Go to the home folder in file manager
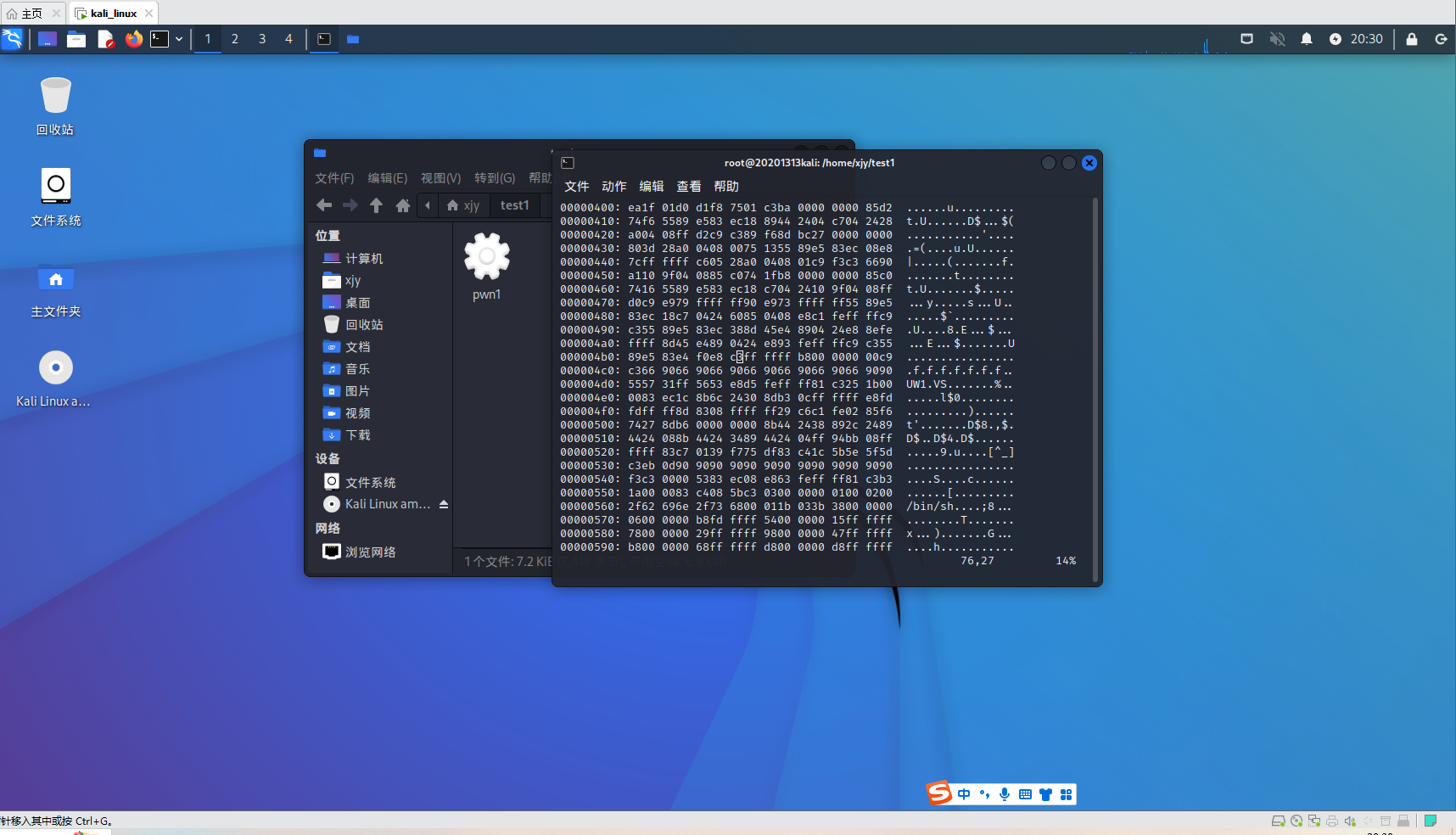The width and height of the screenshot is (1456, 835). coord(403,205)
